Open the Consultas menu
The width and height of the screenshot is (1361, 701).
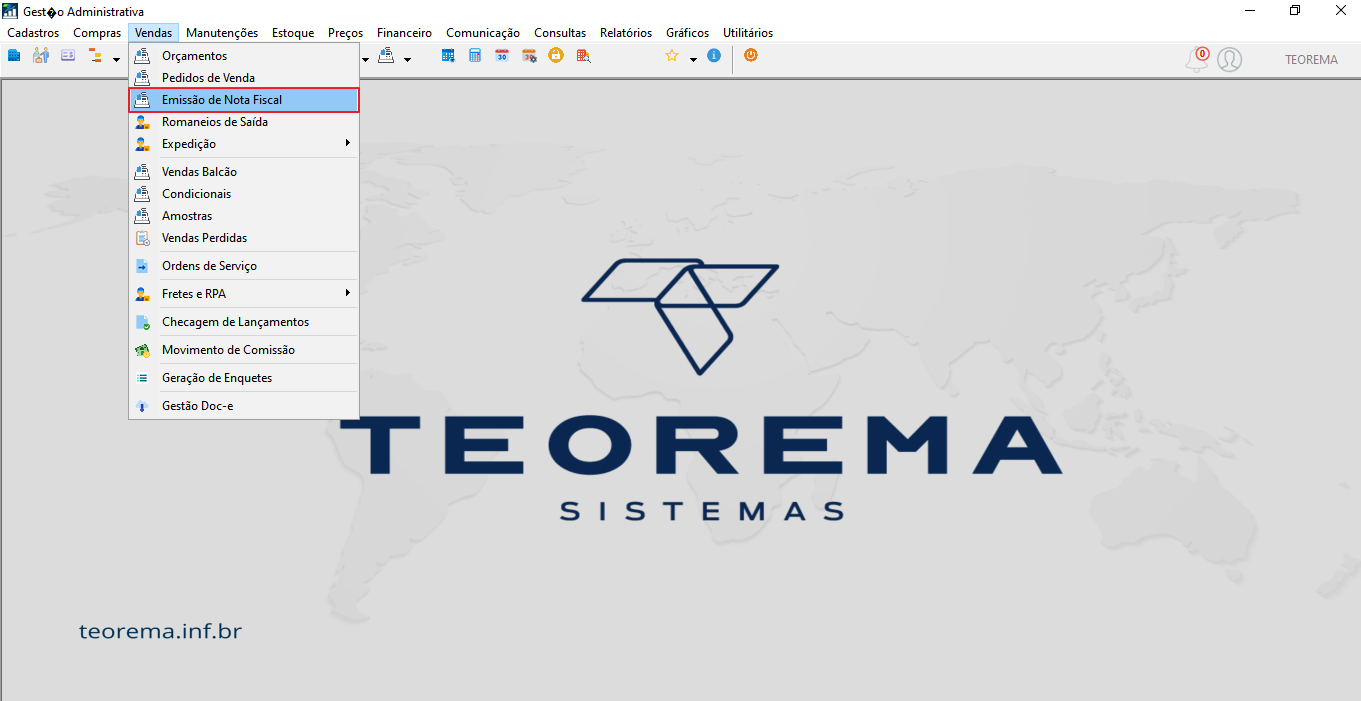pos(560,33)
